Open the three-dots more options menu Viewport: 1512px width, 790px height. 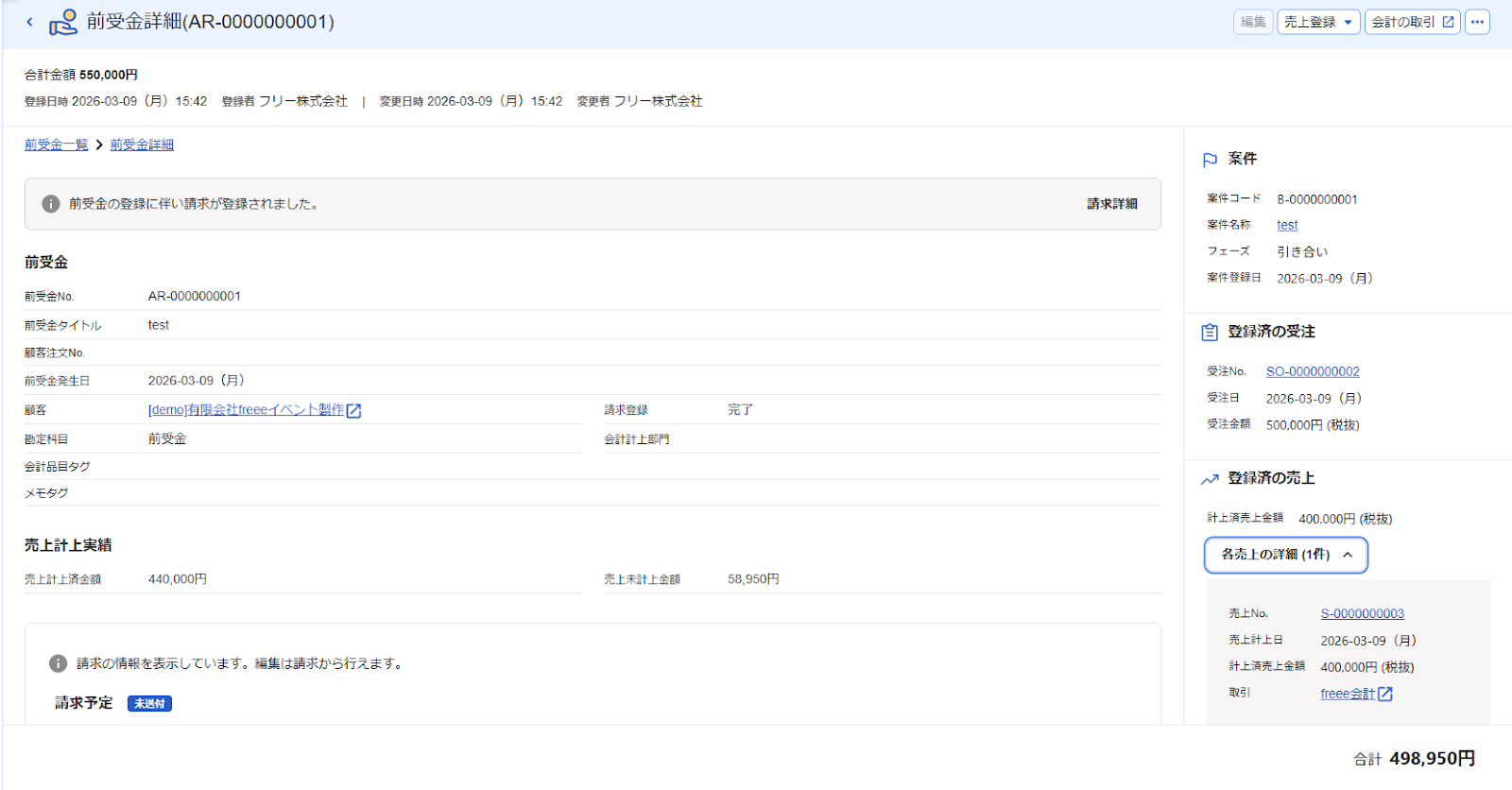tap(1477, 22)
